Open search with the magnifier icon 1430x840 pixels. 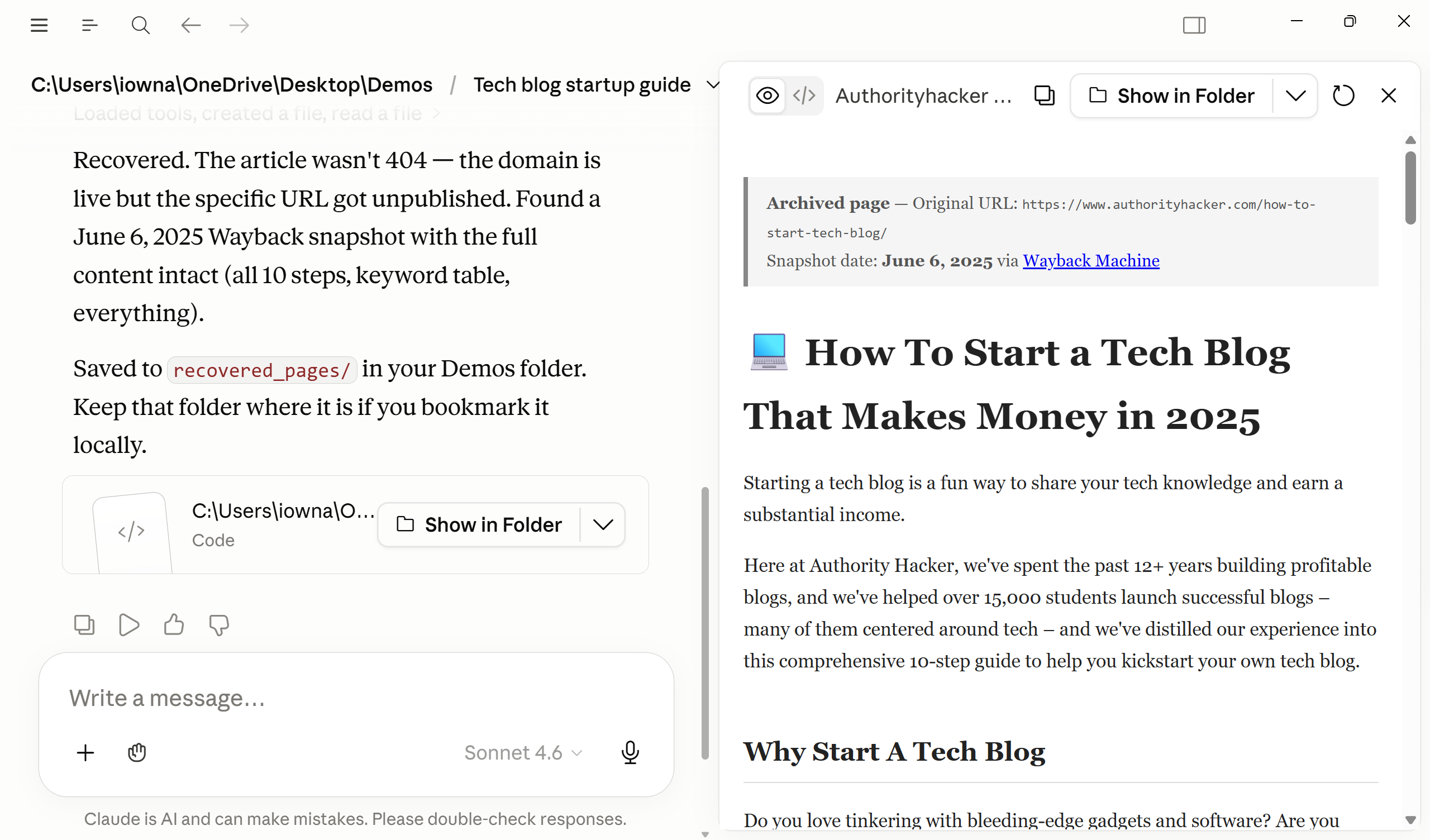click(140, 26)
